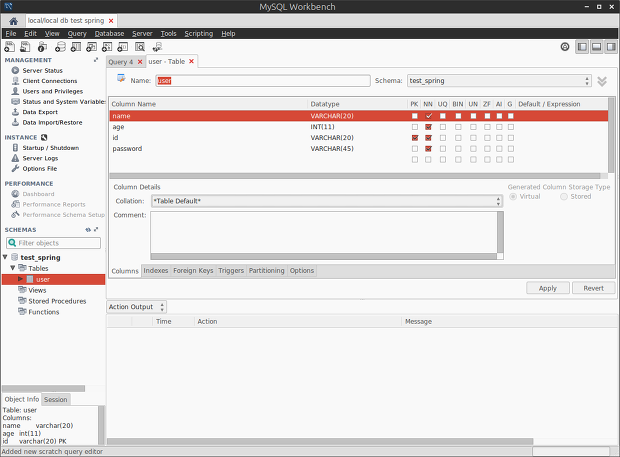The image size is (620, 457).
Task: Click the new SQL tab toolbar icon
Action: [9, 47]
